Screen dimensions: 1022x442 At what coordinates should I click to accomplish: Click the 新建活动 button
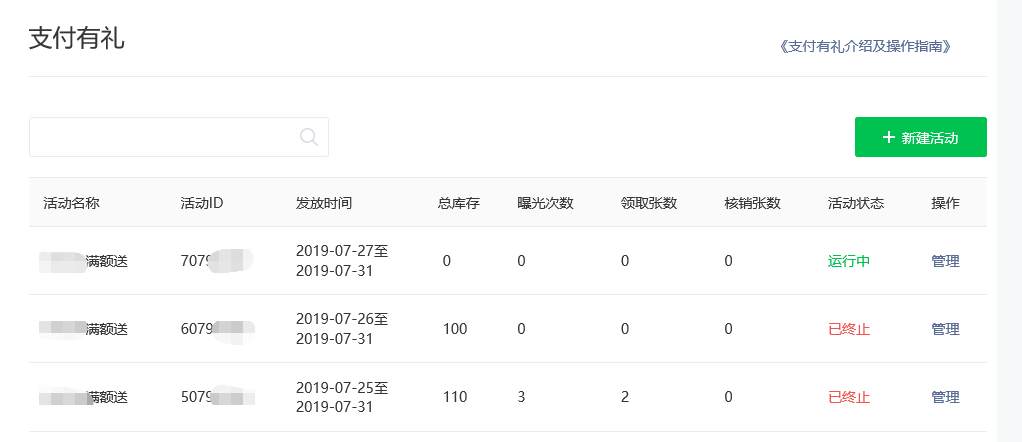(920, 137)
